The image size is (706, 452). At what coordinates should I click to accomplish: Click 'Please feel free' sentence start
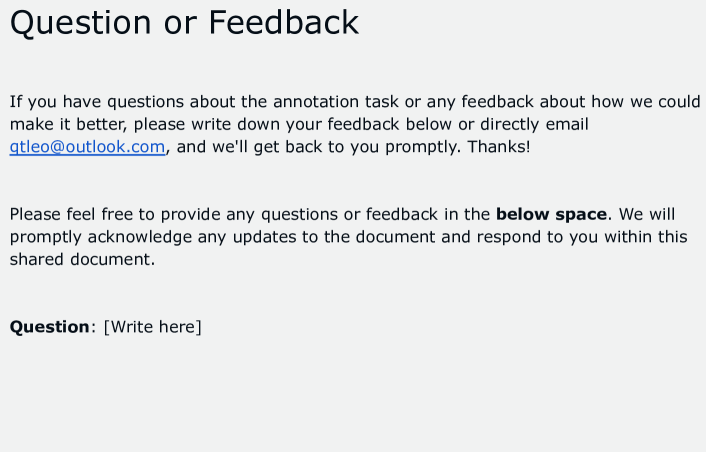point(71,214)
